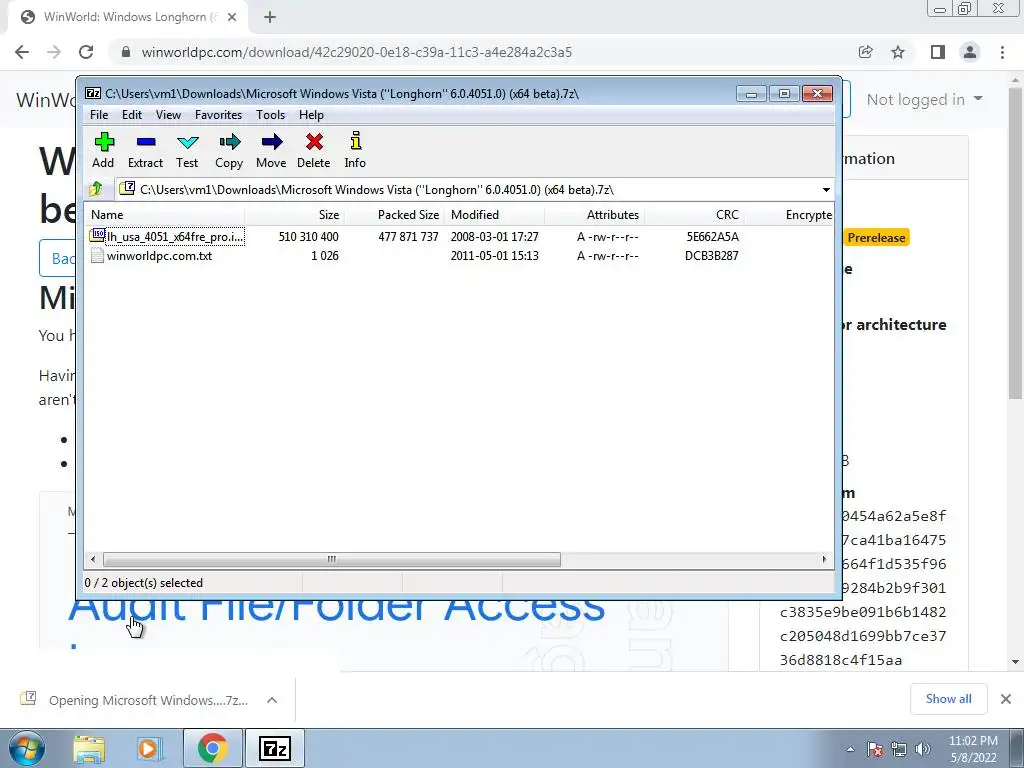Show hidden tray icons arrow

(850, 749)
